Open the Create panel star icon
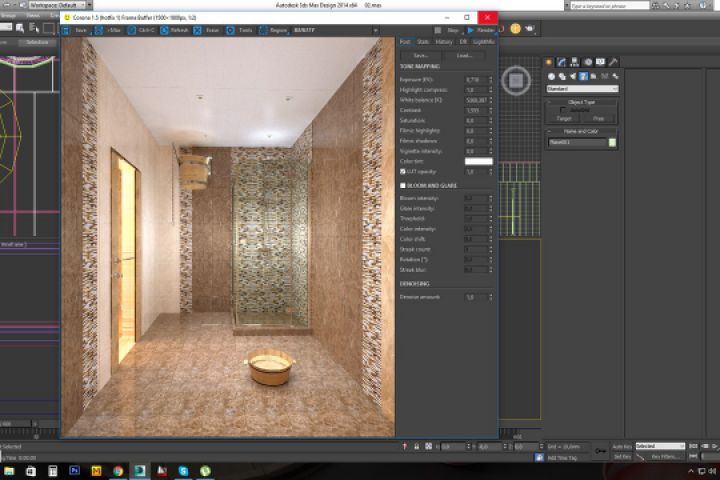The width and height of the screenshot is (720, 480). (x=549, y=62)
